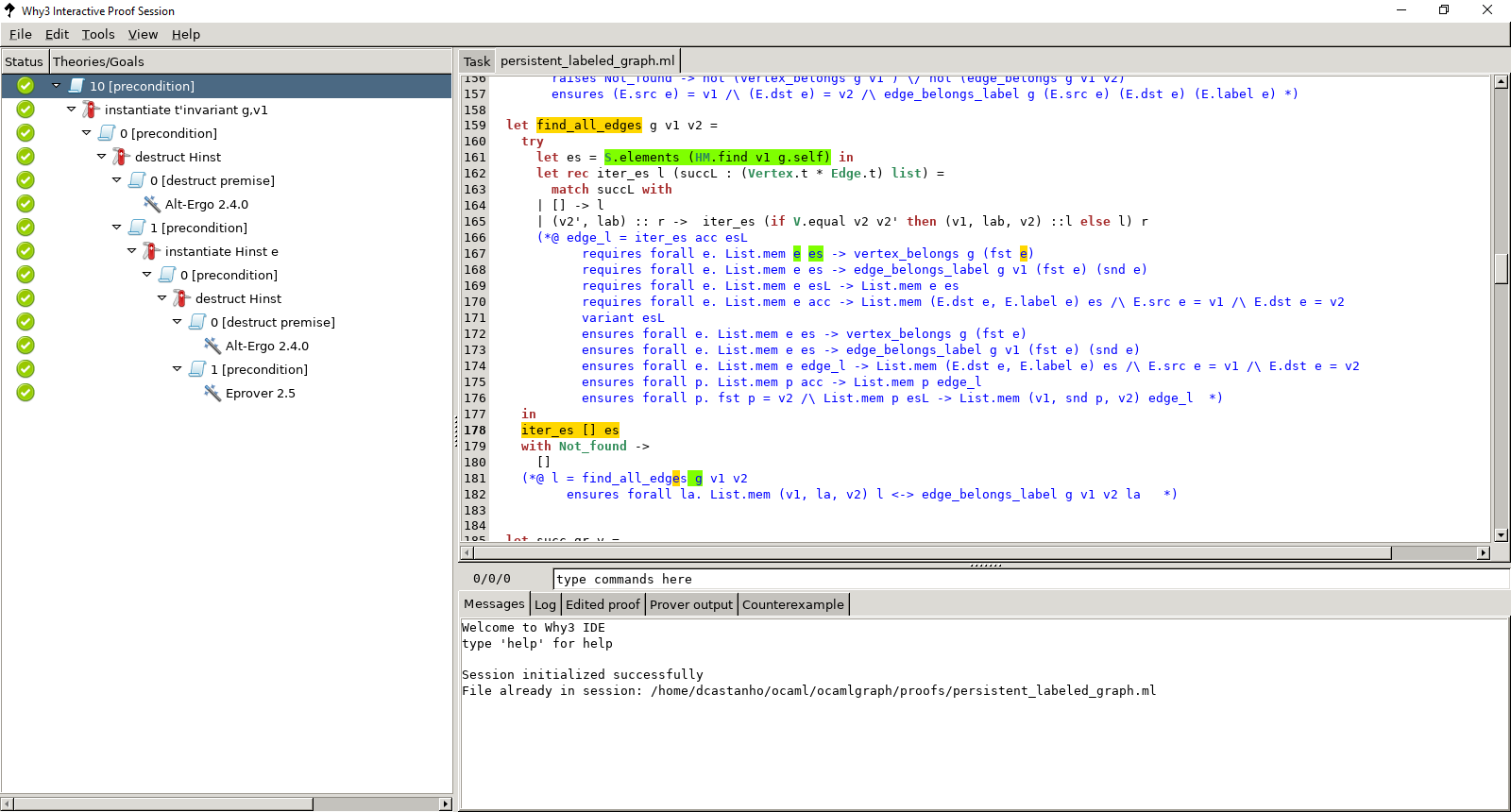Collapse the instantiate Hinst e transformation node

pyautogui.click(x=131, y=250)
